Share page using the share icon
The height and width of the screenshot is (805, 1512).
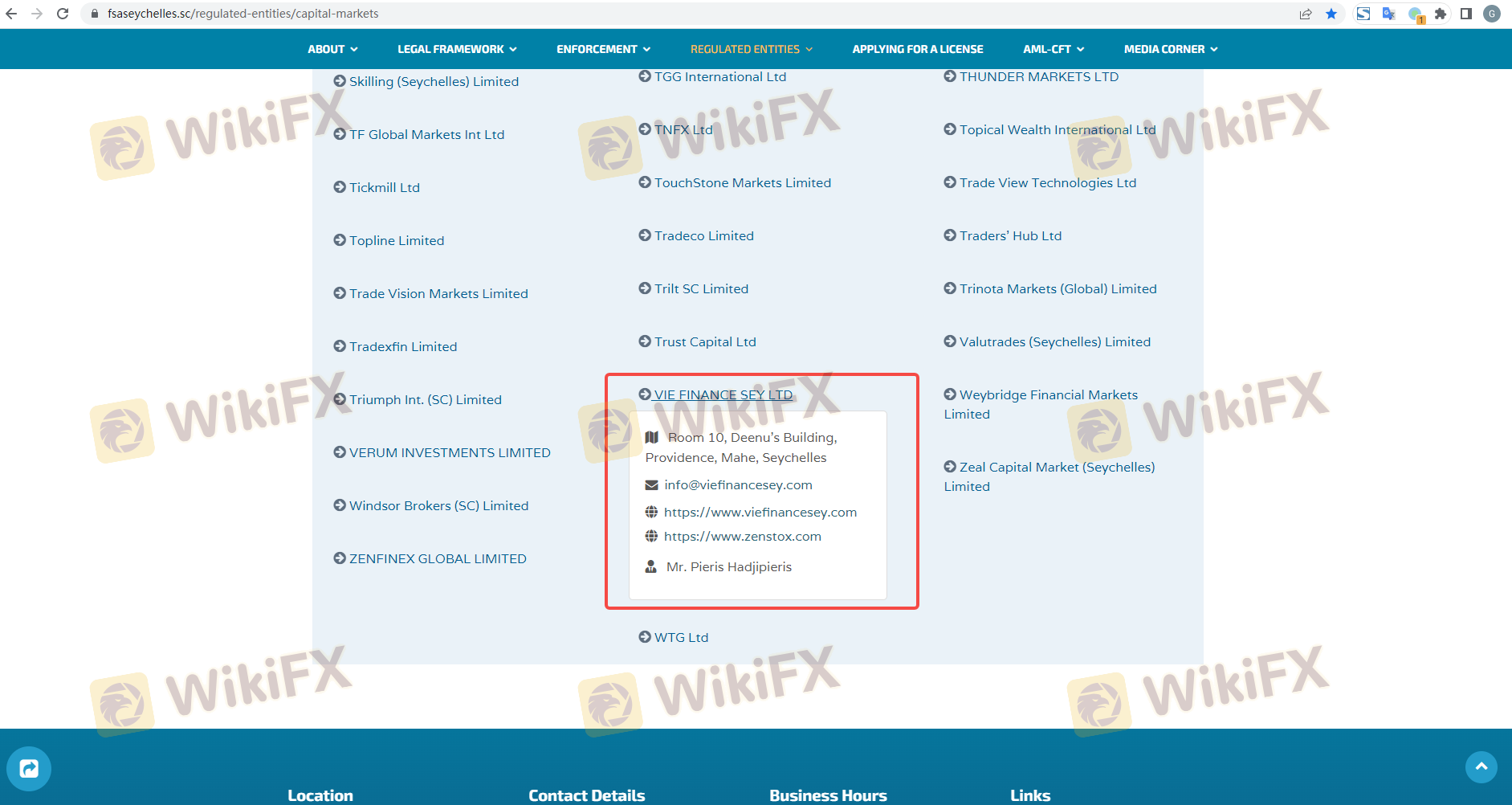(1306, 14)
